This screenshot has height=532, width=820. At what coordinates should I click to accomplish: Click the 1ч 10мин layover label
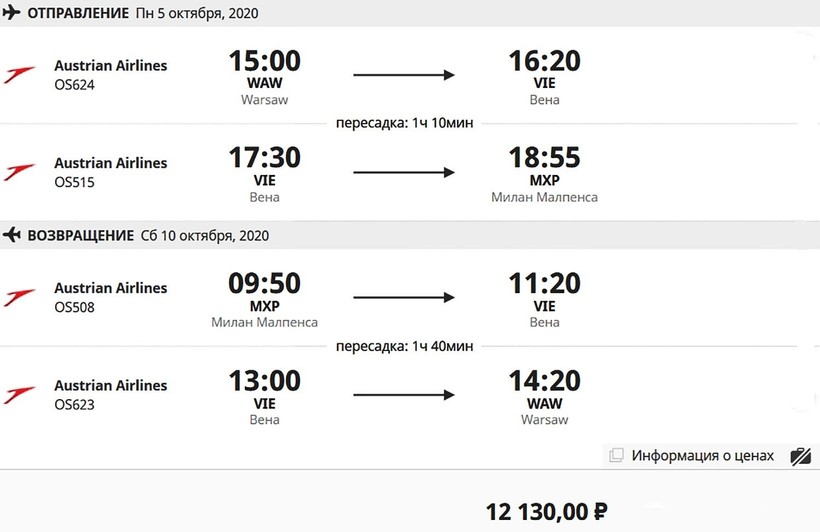pyautogui.click(x=404, y=123)
